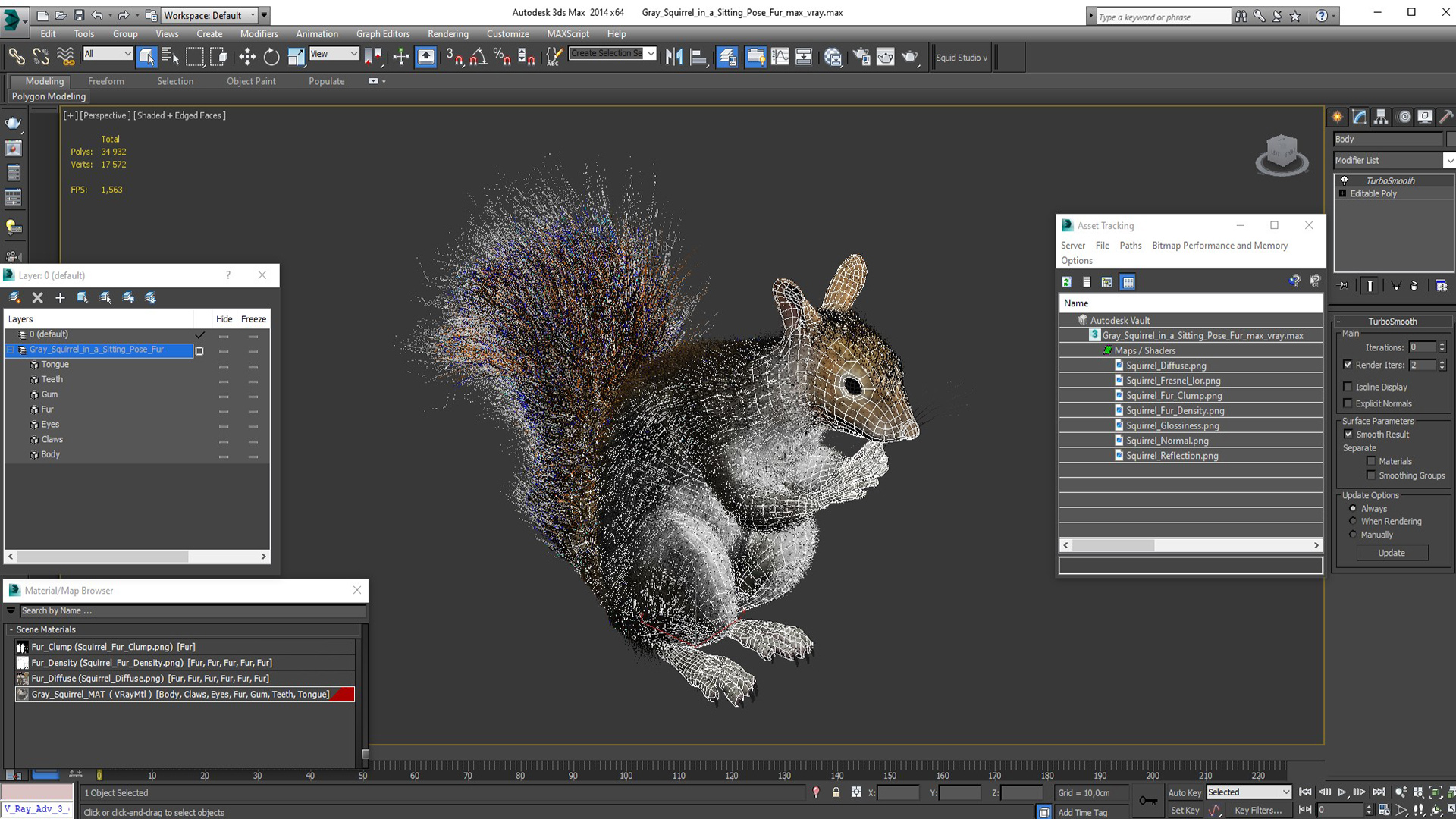Click viewport ViewCube

tap(1282, 155)
